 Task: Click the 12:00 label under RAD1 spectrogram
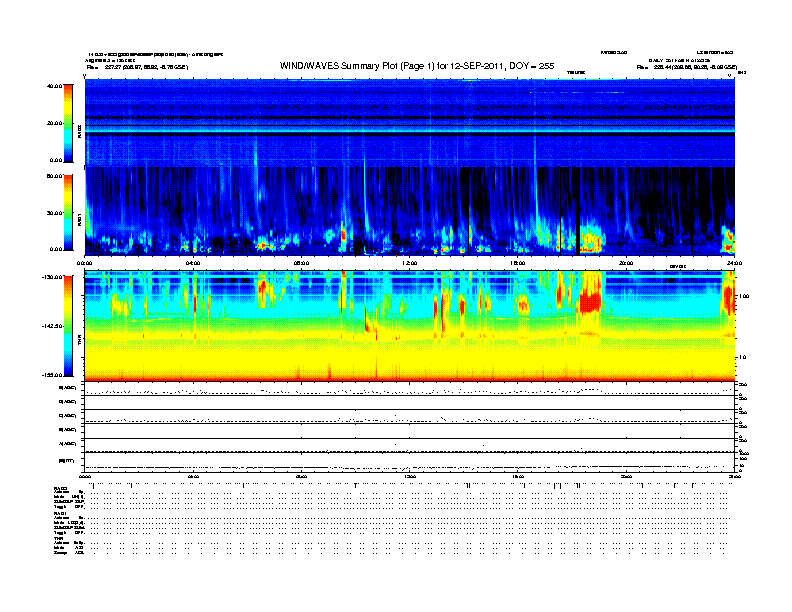pyautogui.click(x=409, y=263)
